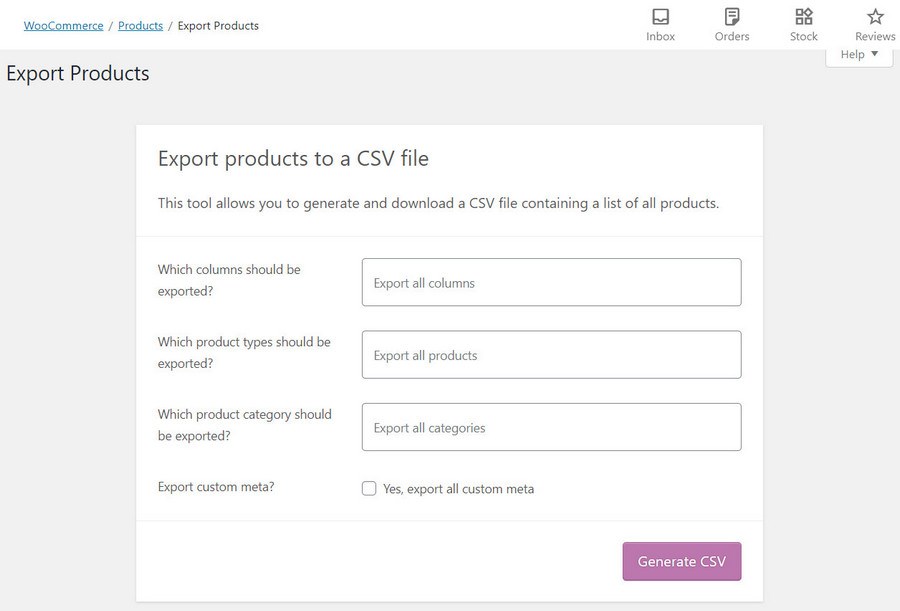The width and height of the screenshot is (900, 611).
Task: Enable export all custom meta checkbox
Action: pos(369,489)
